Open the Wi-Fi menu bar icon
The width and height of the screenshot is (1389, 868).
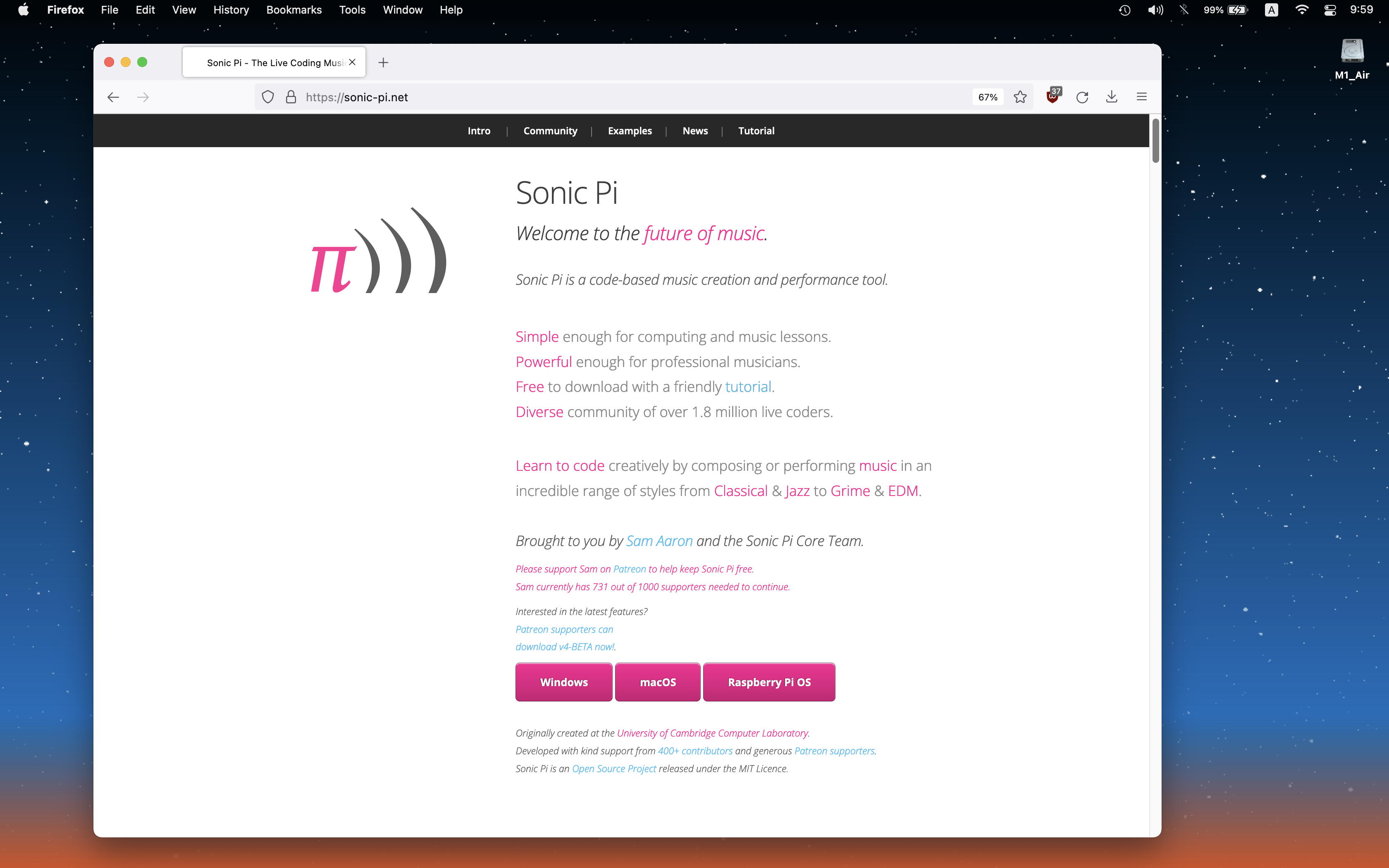pos(1302,10)
